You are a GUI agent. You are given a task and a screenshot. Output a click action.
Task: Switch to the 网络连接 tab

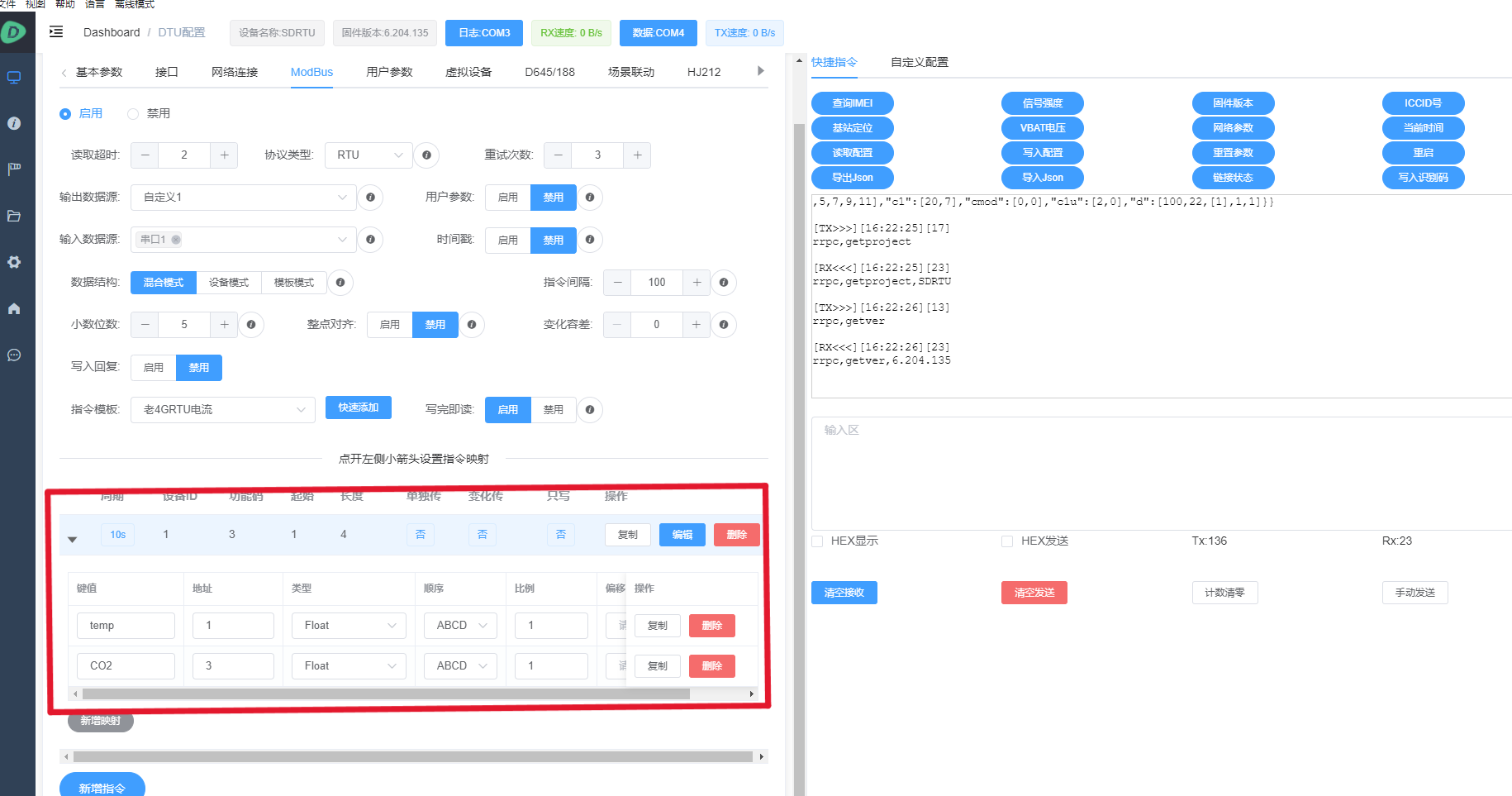pyautogui.click(x=235, y=72)
